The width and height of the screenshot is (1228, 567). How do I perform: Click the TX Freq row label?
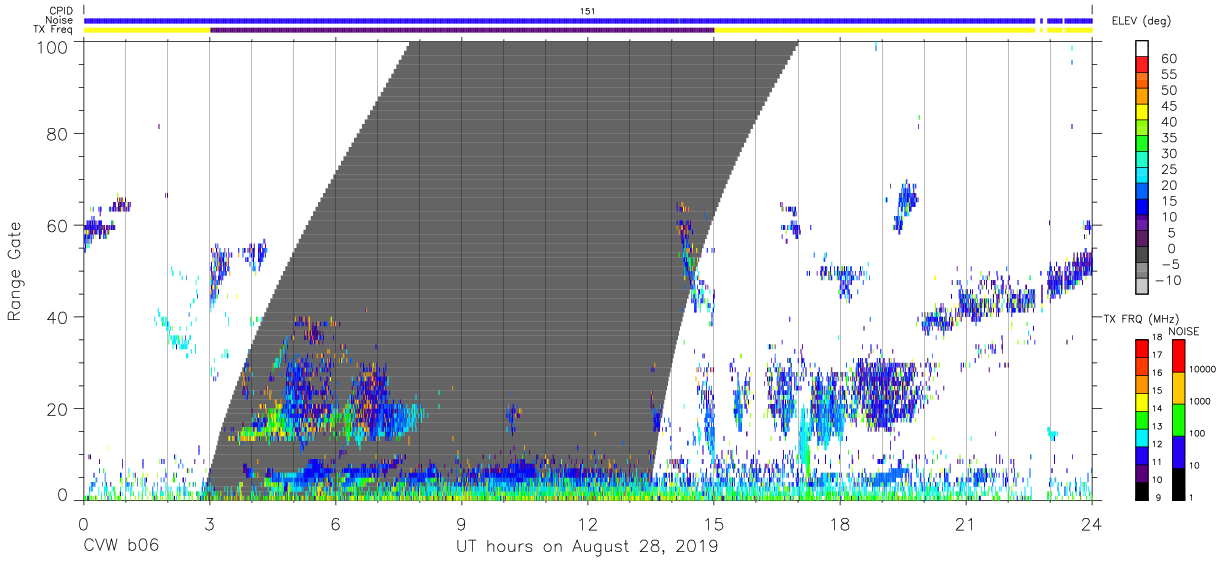55,29
